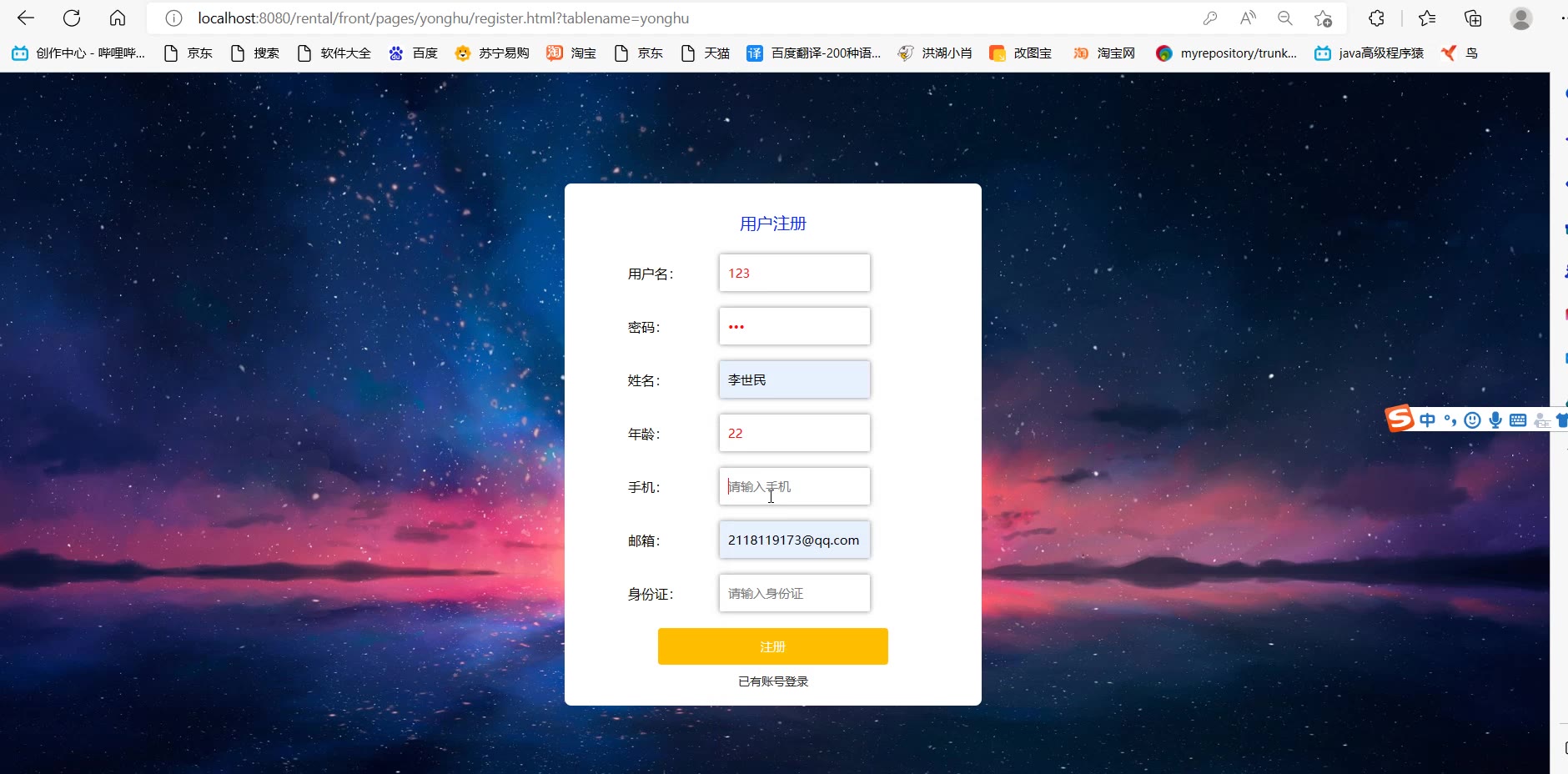This screenshot has height=774, width=1568.
Task: Open the 软件大全 bookmark
Action: 334,53
